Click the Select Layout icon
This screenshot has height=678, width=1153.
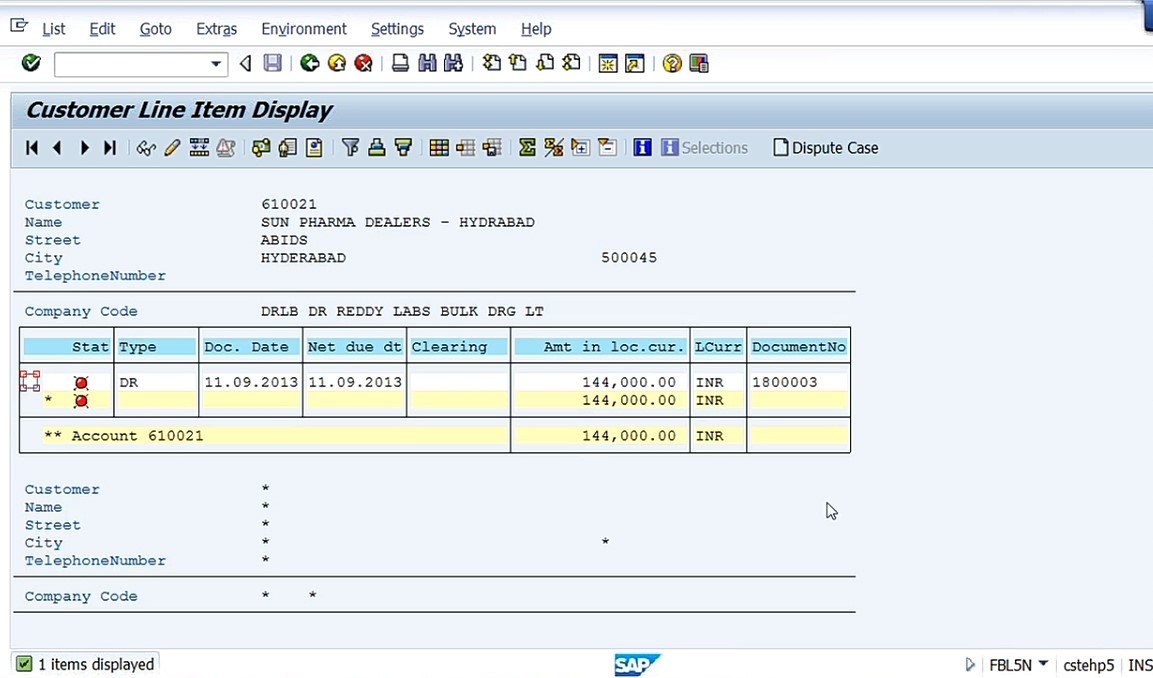465,148
